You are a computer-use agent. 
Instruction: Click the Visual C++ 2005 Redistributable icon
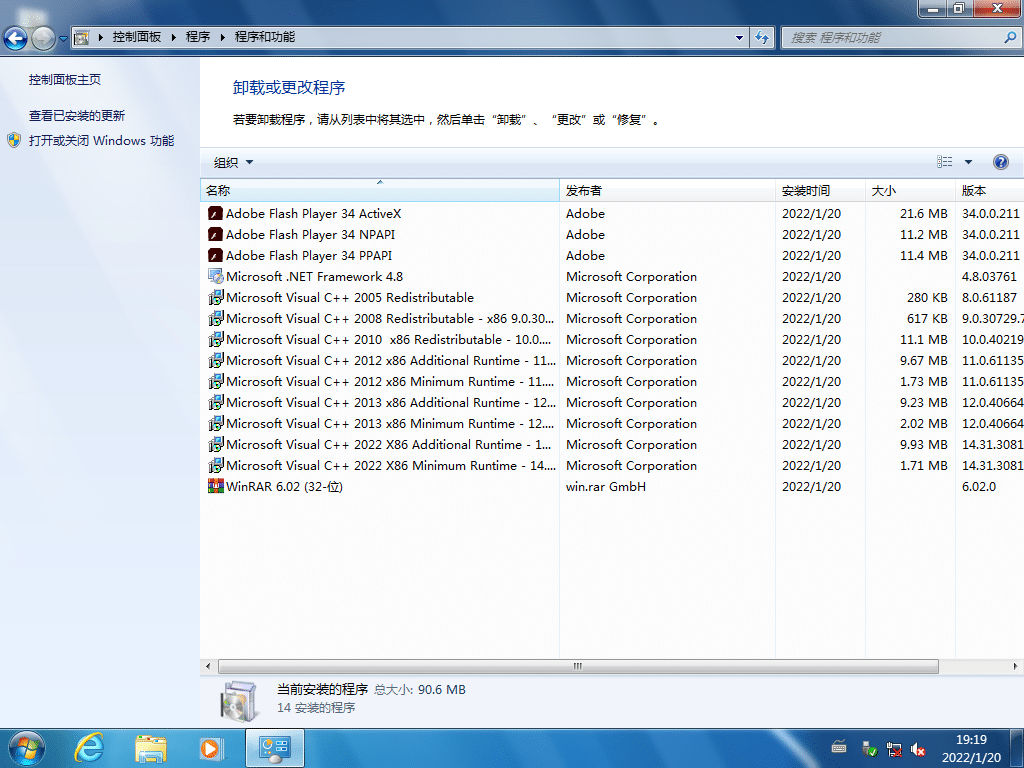tap(216, 297)
